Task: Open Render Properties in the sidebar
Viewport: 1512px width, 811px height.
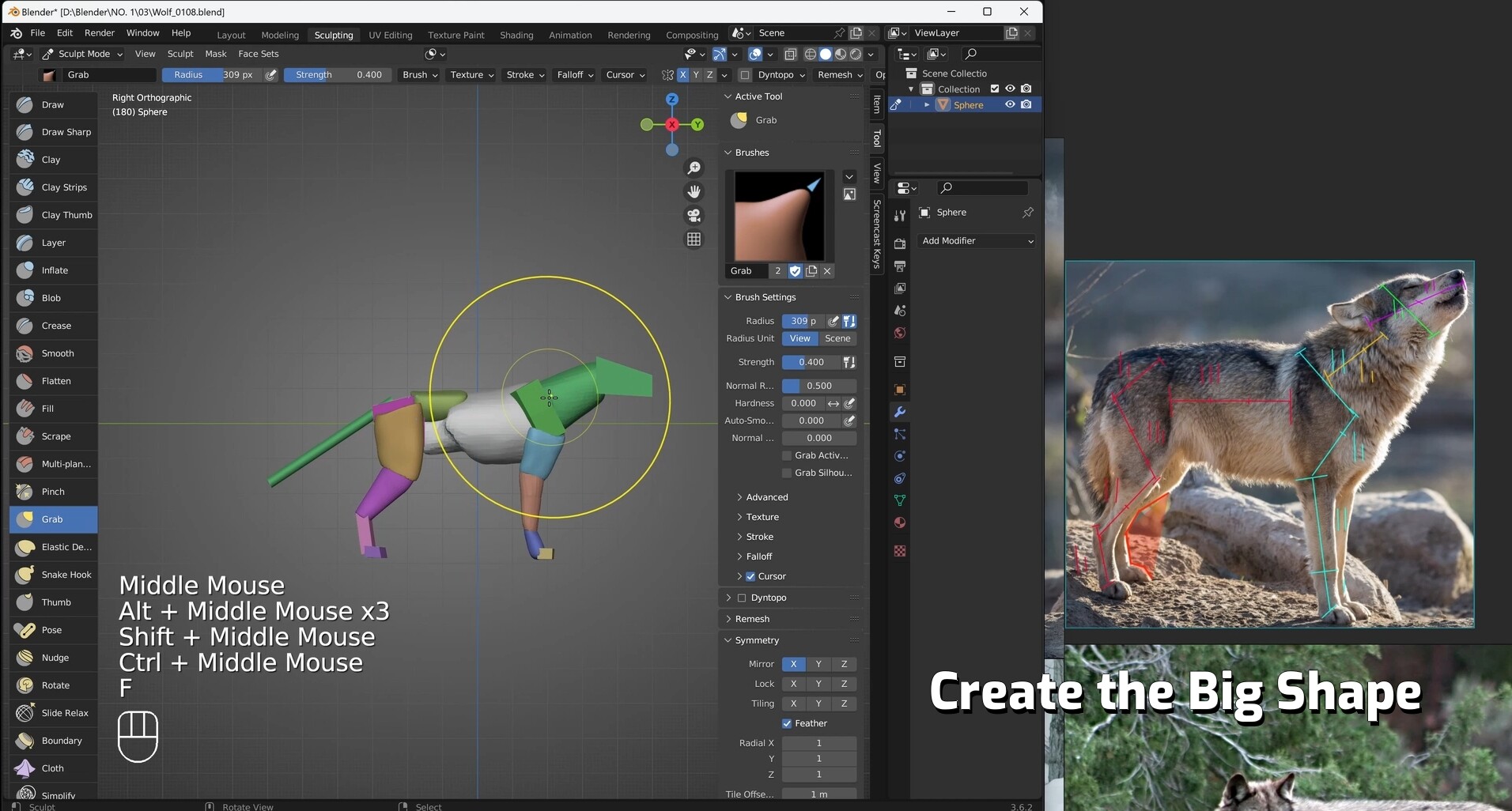Action: pos(900,244)
